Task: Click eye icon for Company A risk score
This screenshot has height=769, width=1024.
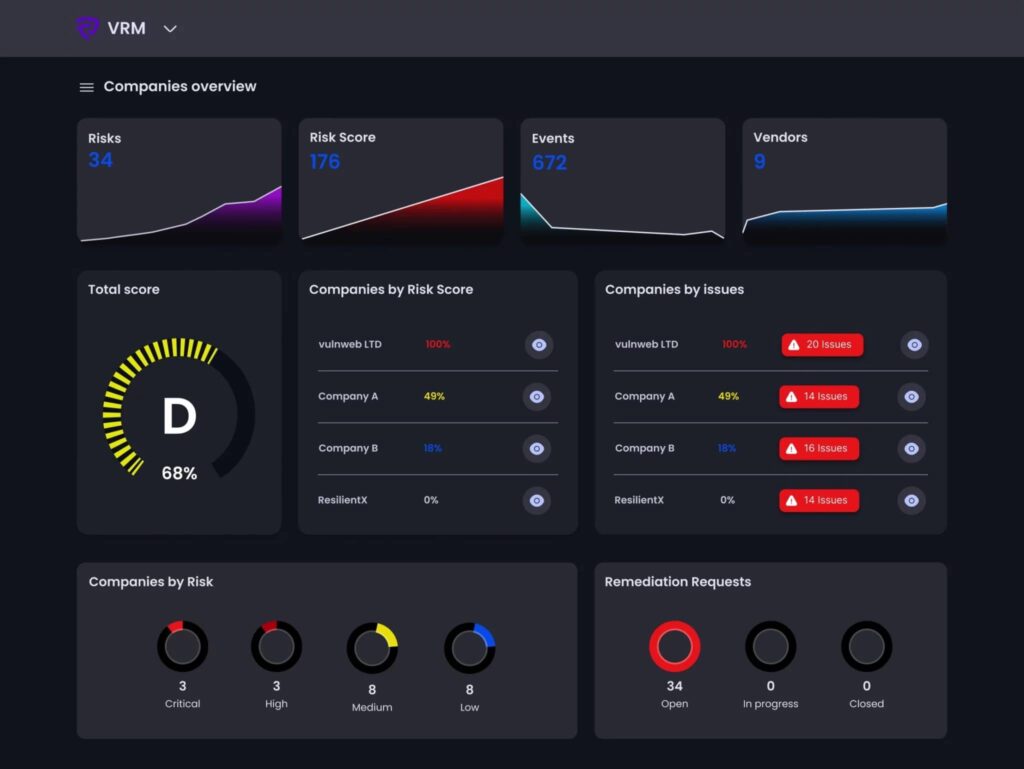Action: coord(537,397)
